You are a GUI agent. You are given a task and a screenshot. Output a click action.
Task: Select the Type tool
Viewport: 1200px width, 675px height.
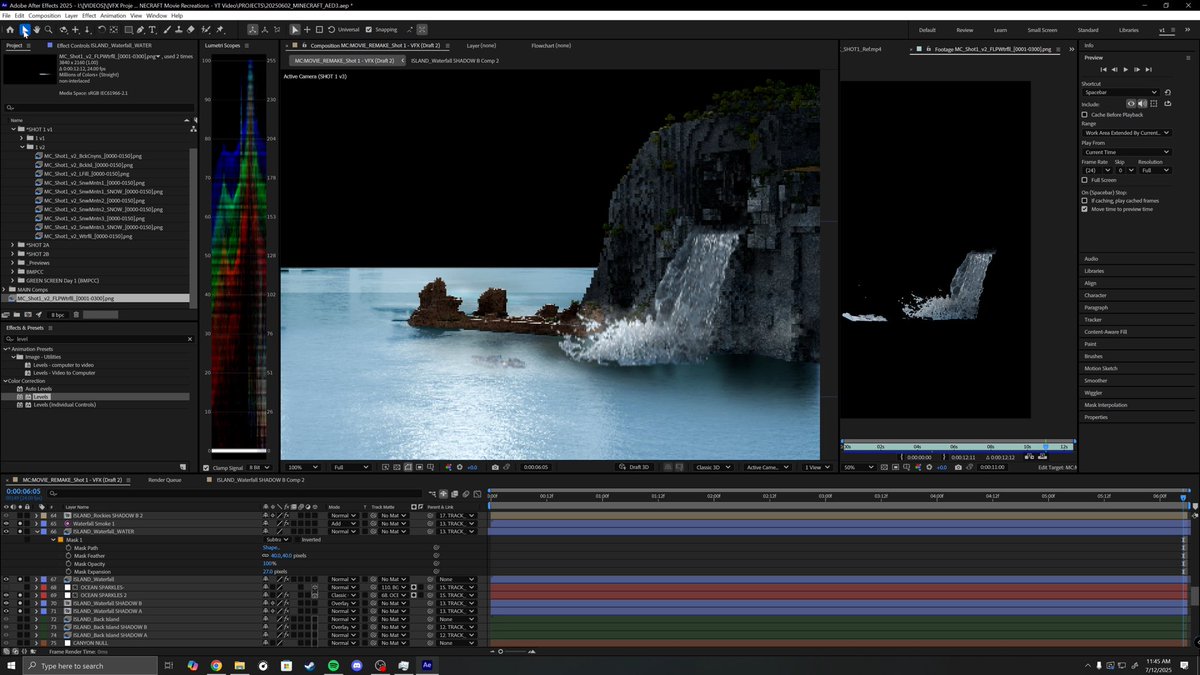point(152,30)
